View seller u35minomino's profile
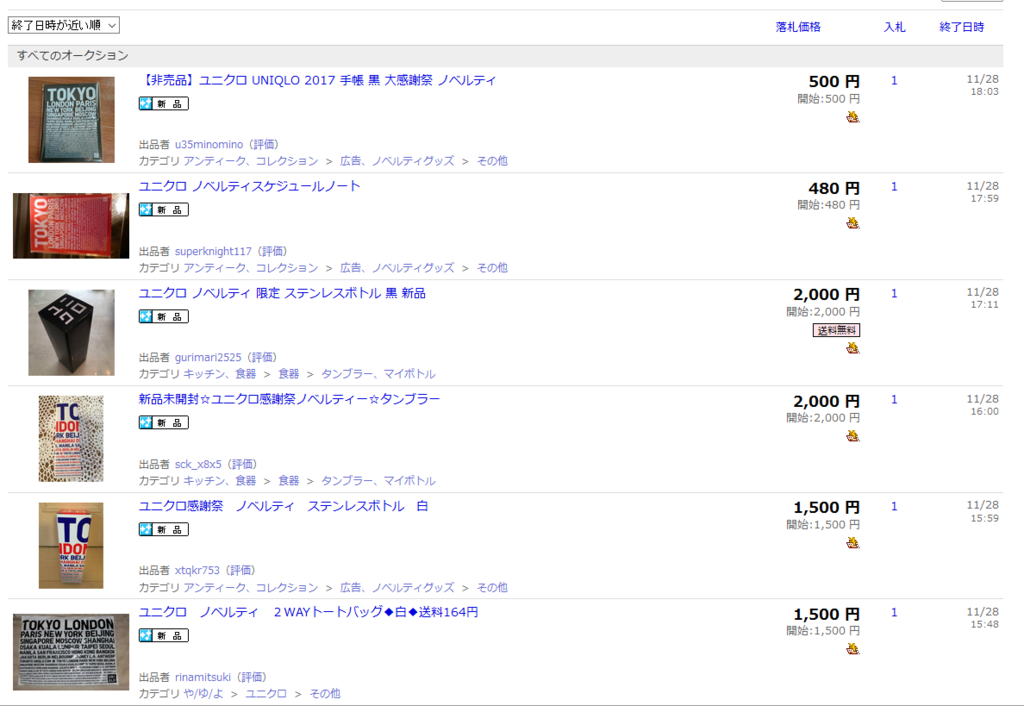This screenshot has width=1024, height=706. (209, 144)
